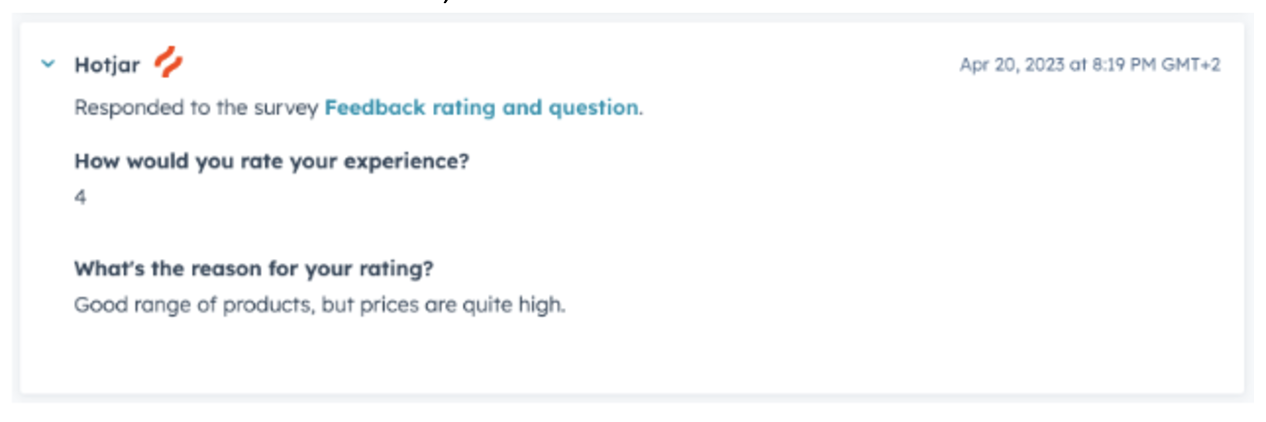Viewport: 1266px width, 422px height.
Task: Click the 'How would you rate your experience?' heading
Action: tap(271, 162)
